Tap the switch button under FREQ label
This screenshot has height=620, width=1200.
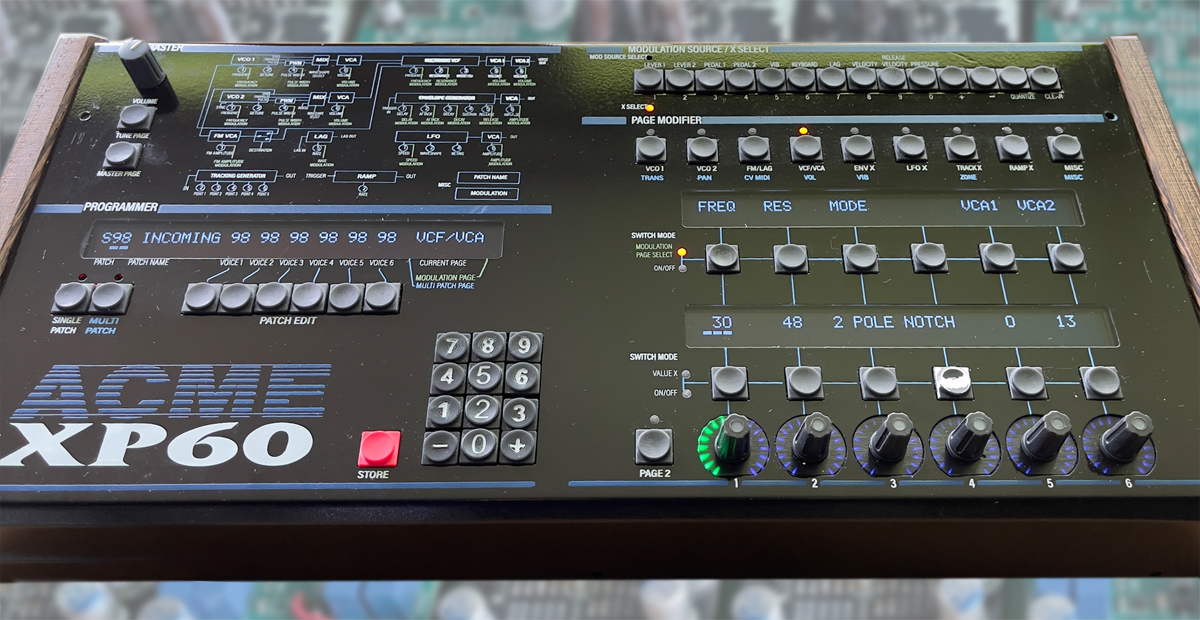(723, 258)
